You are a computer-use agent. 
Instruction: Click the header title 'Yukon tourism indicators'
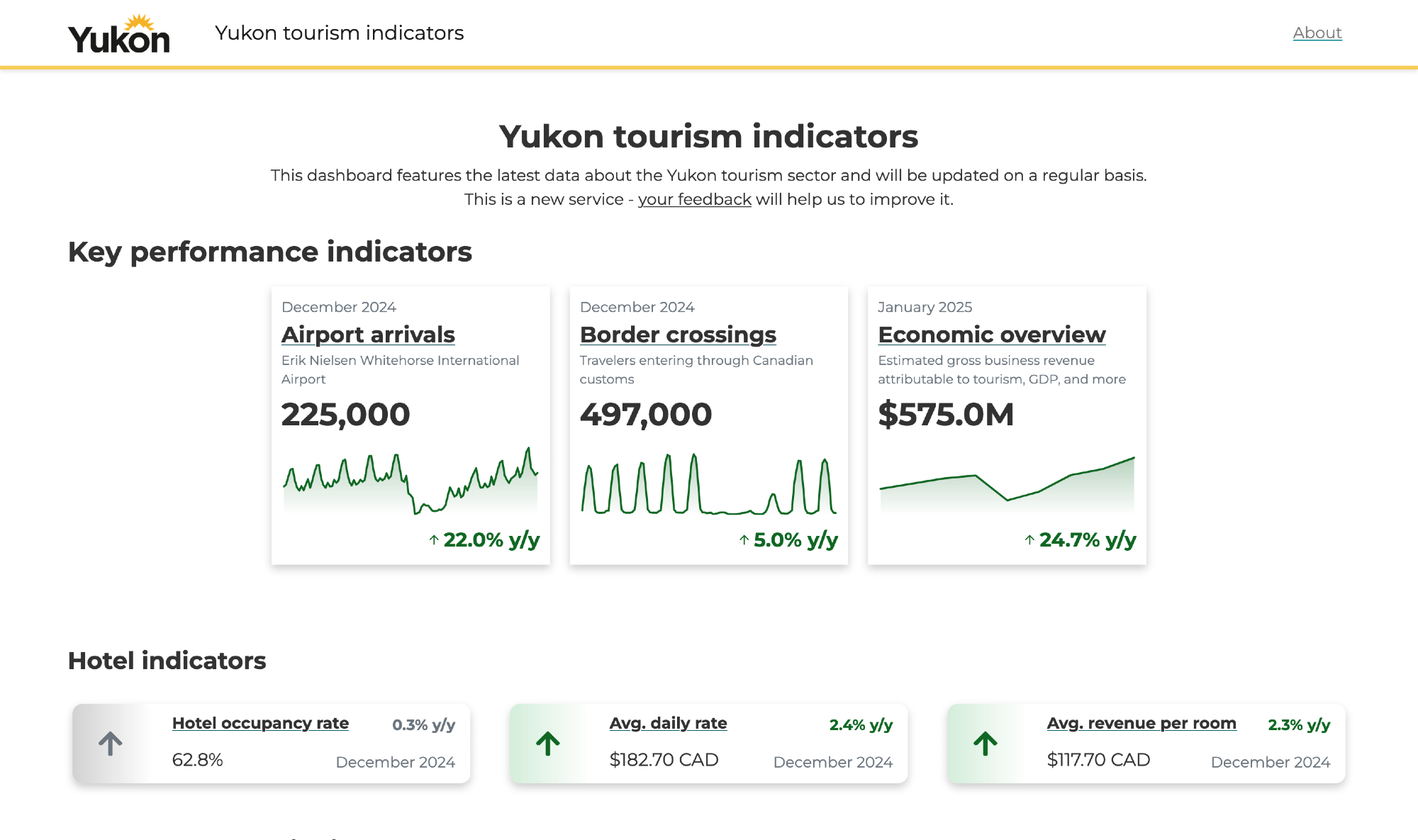tap(339, 33)
